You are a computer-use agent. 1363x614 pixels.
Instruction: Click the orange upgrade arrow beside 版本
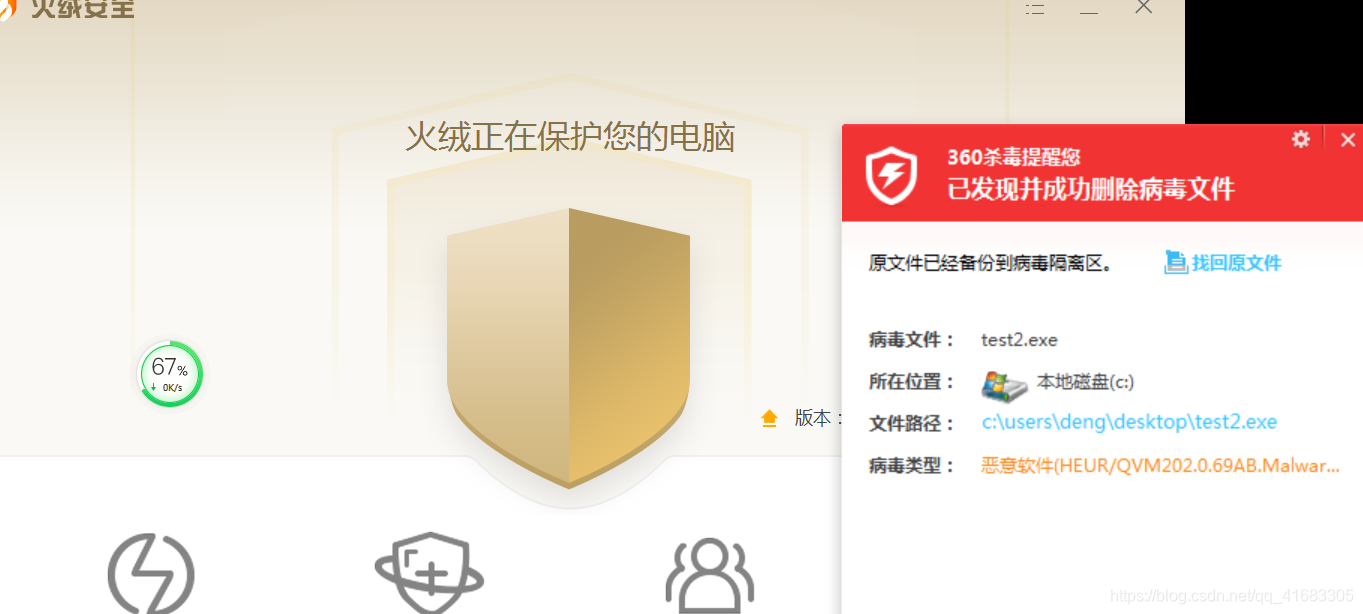click(769, 418)
